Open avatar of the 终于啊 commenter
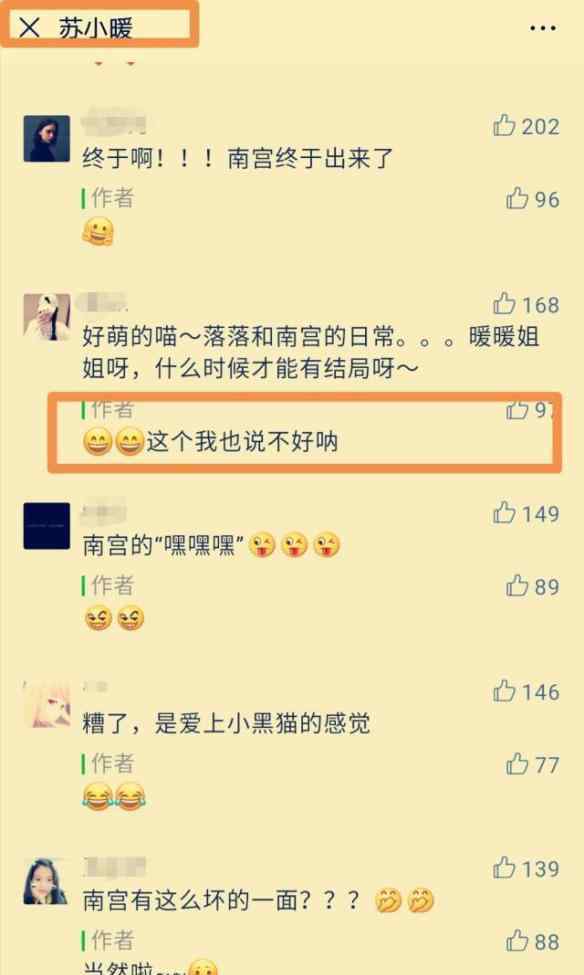Screen dimensions: 584x975 [47, 139]
